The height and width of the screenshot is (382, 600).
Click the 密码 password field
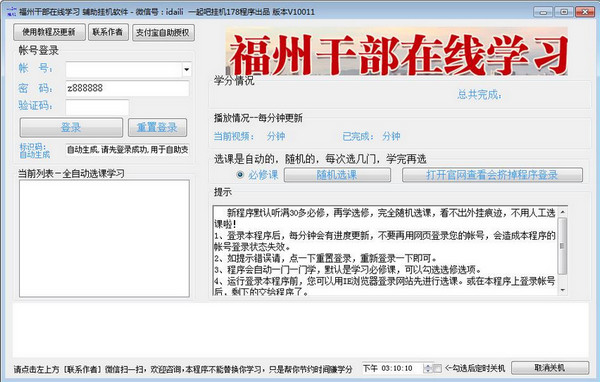tap(127, 88)
